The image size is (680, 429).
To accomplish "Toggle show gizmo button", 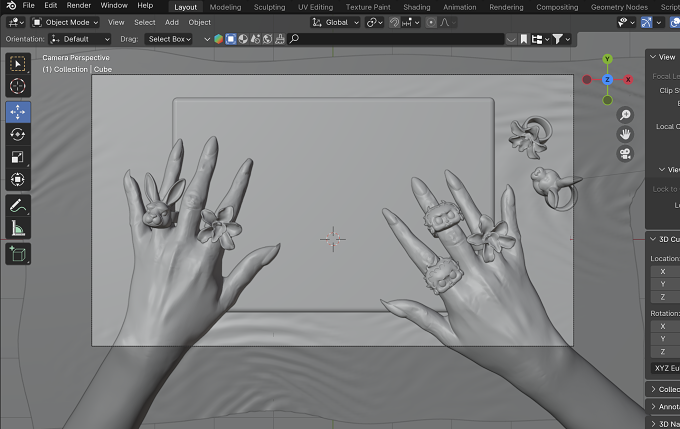I will (646, 23).
